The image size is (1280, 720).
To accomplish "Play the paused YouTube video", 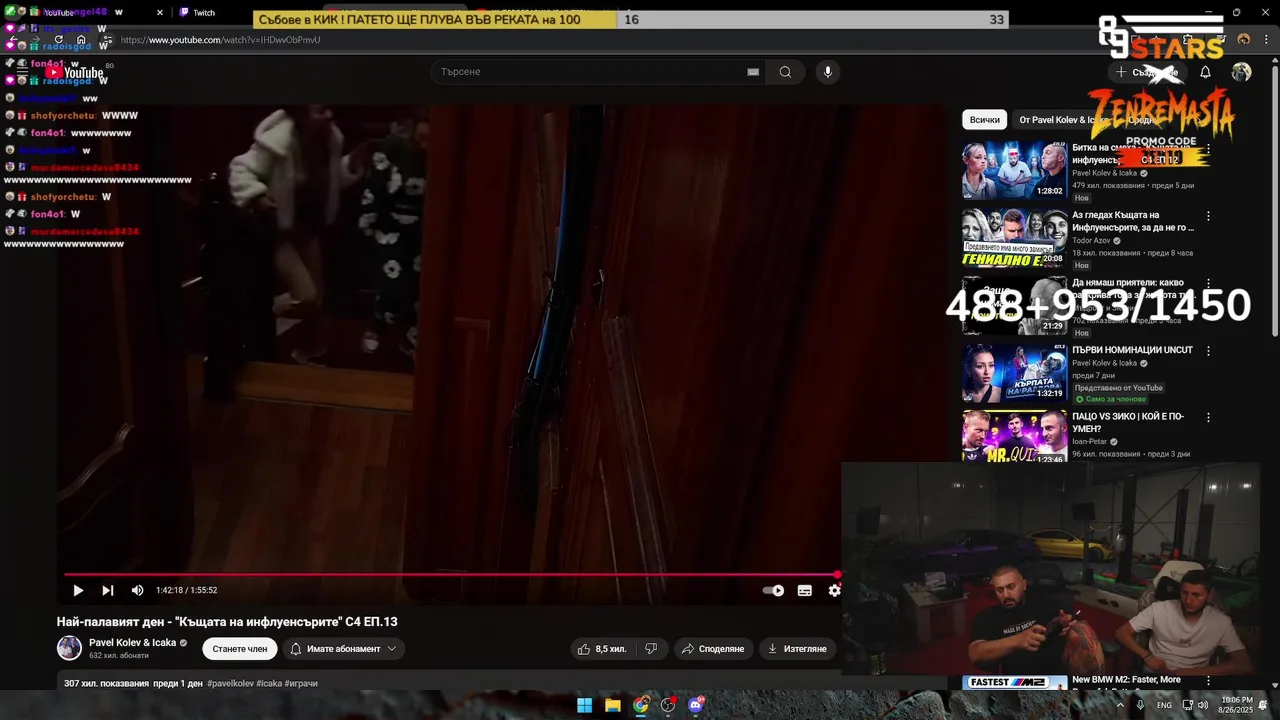I will 78,590.
